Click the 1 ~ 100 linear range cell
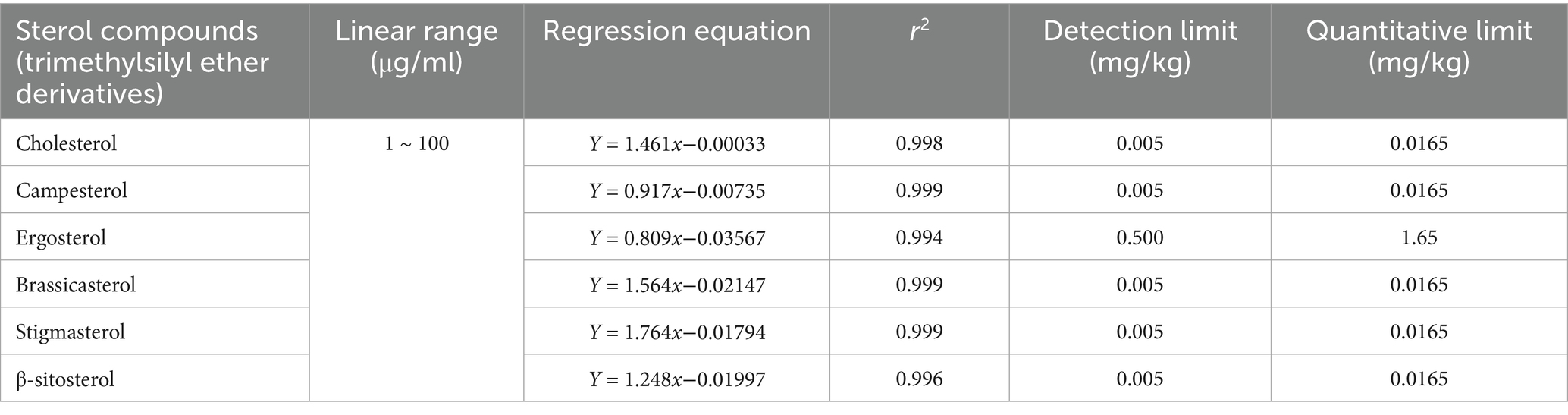This screenshot has width=1568, height=415. pos(416,143)
